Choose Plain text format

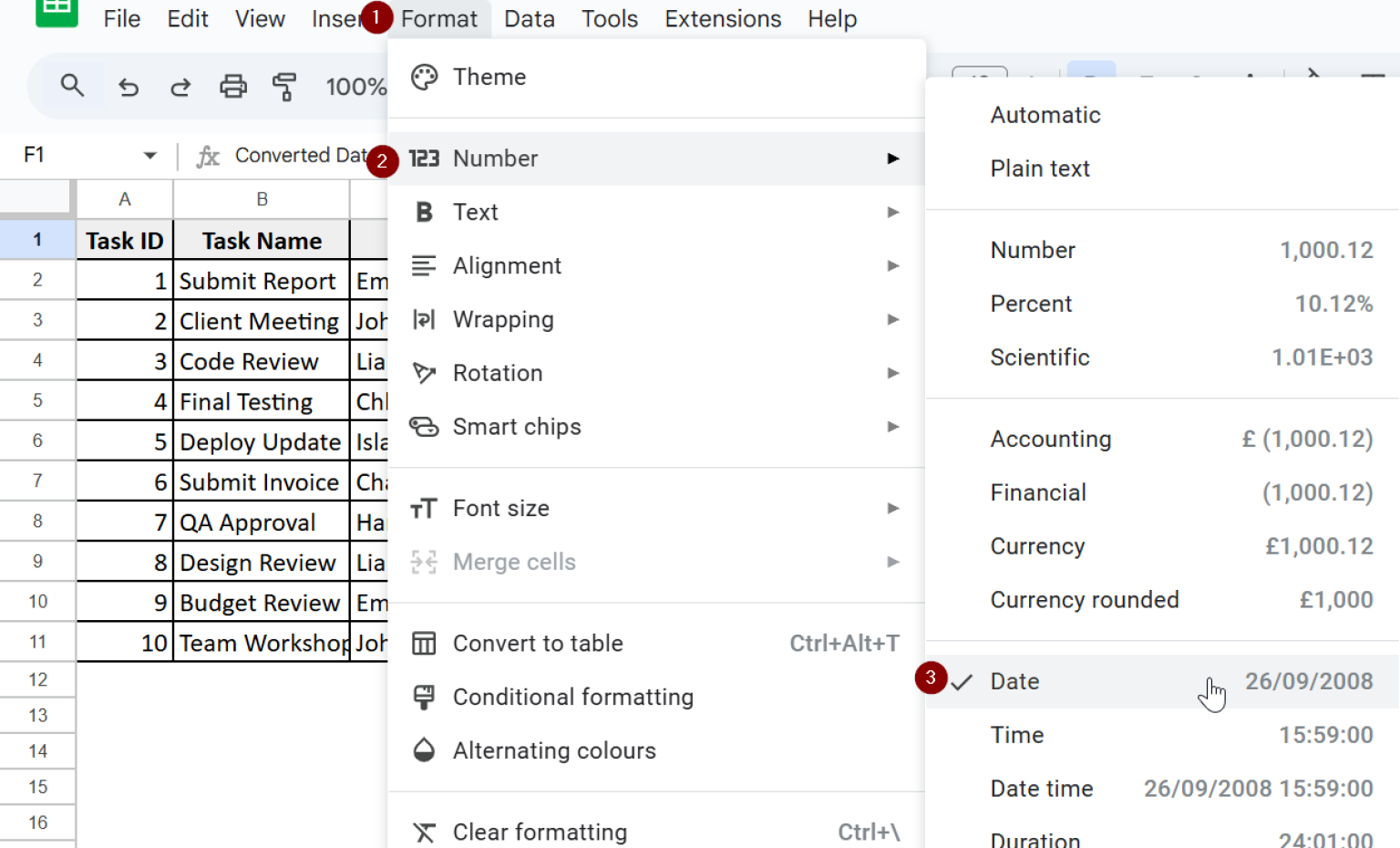tap(1040, 169)
